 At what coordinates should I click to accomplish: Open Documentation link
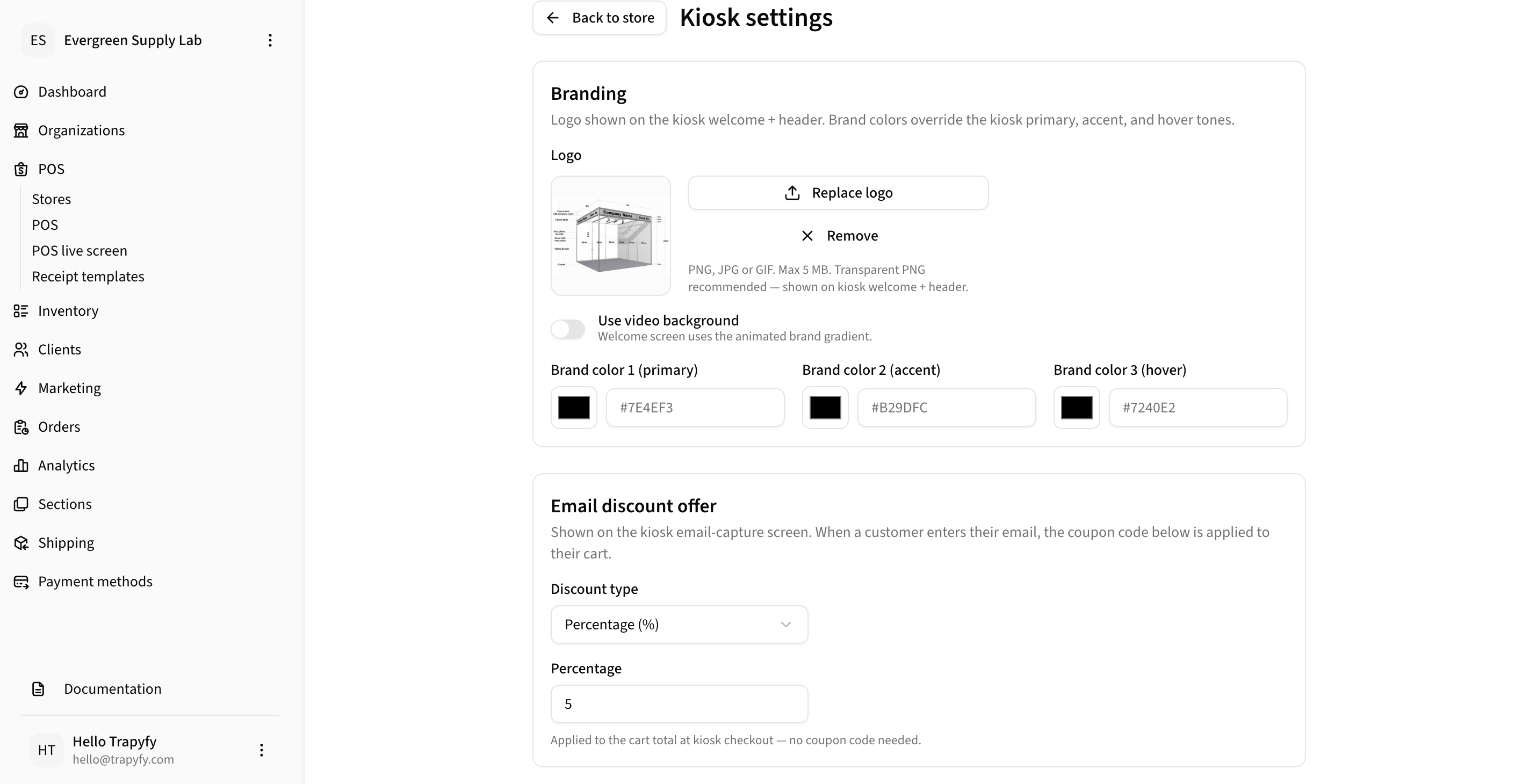(x=112, y=689)
